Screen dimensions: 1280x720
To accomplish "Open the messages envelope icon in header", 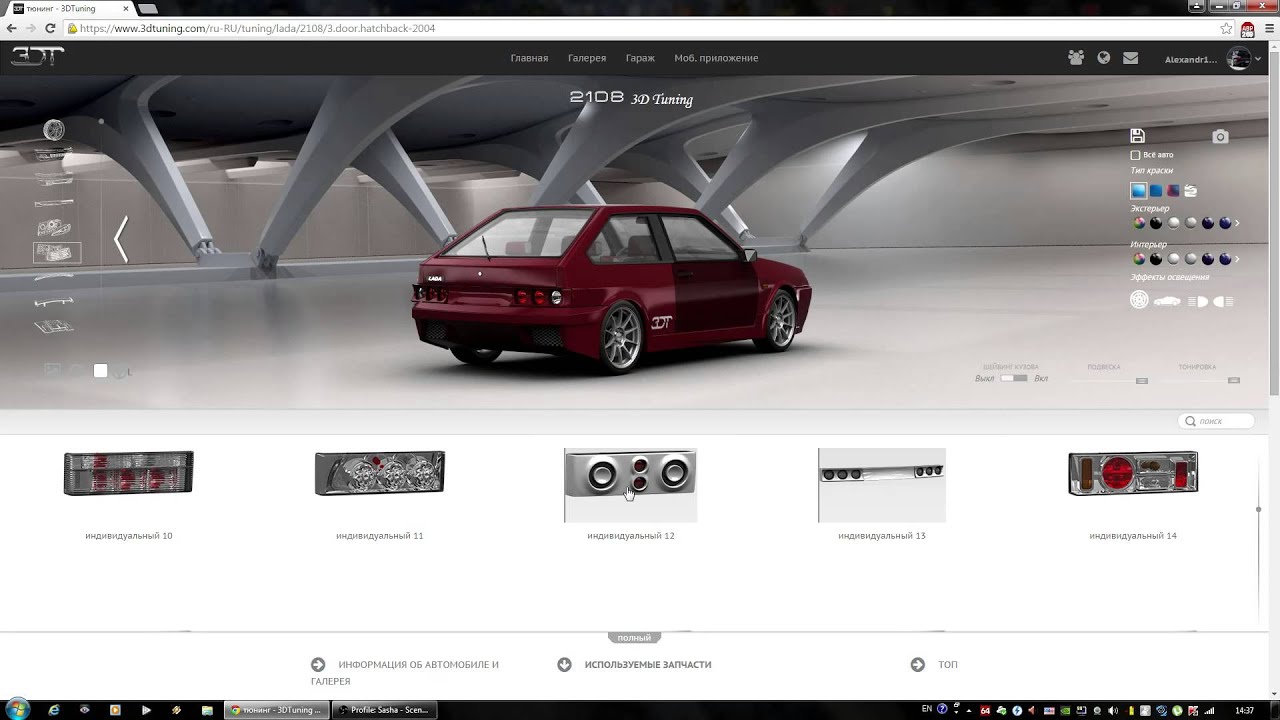I will click(x=1130, y=58).
